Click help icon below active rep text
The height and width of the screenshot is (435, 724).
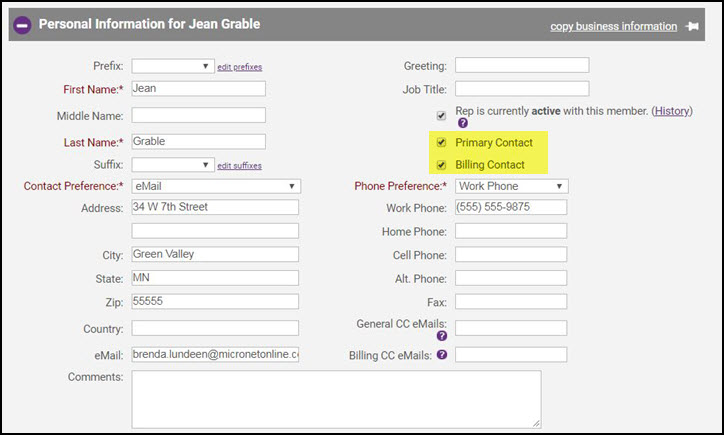pos(462,124)
